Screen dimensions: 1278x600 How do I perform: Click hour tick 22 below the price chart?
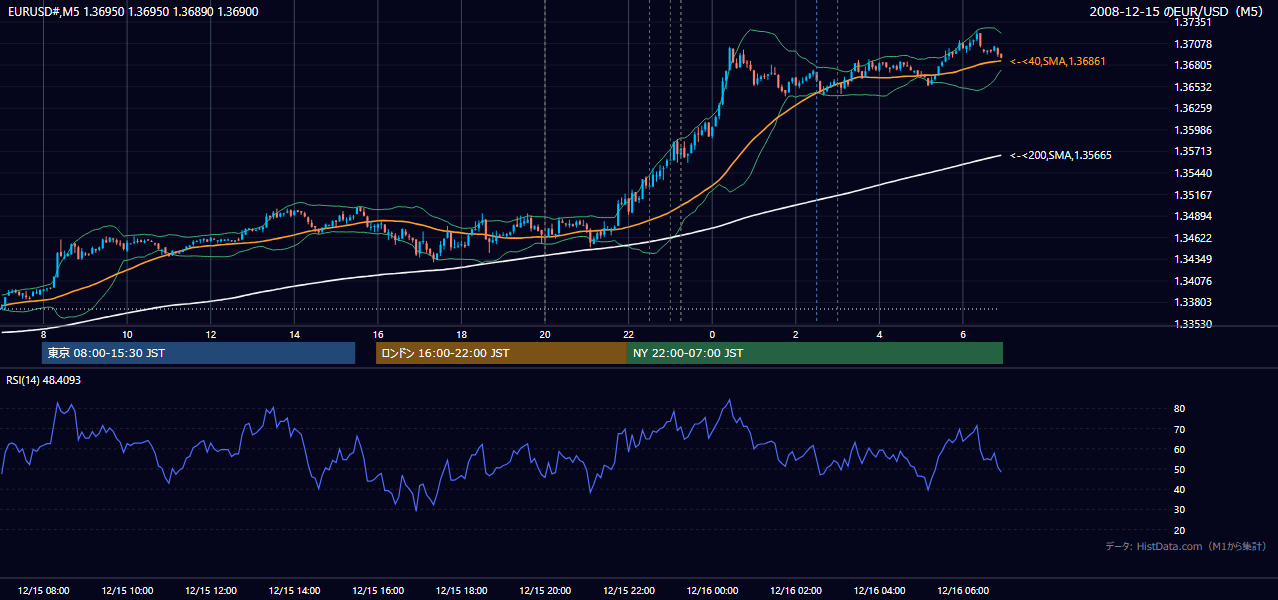coord(628,334)
